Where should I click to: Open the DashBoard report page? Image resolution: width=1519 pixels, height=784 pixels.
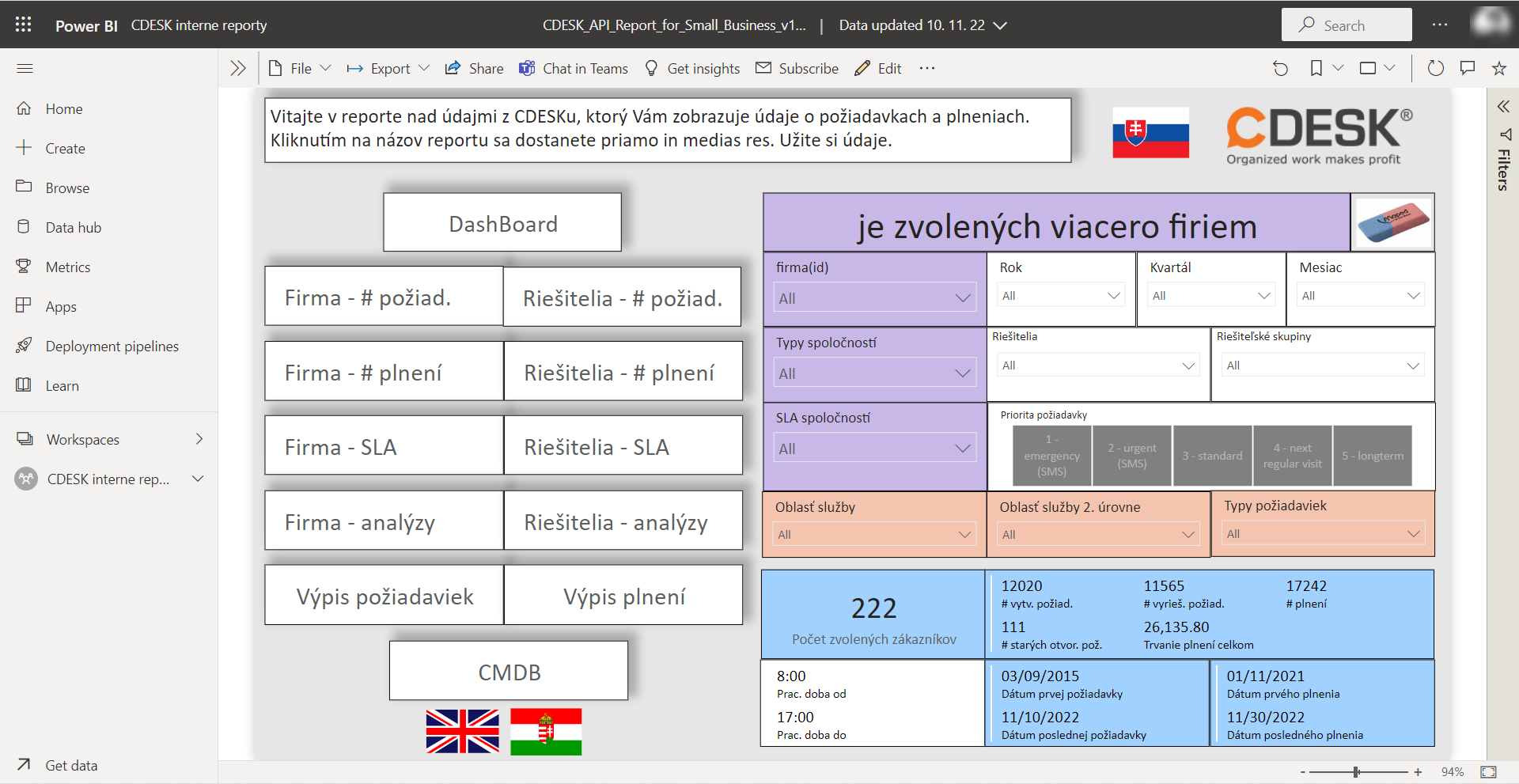coord(502,224)
